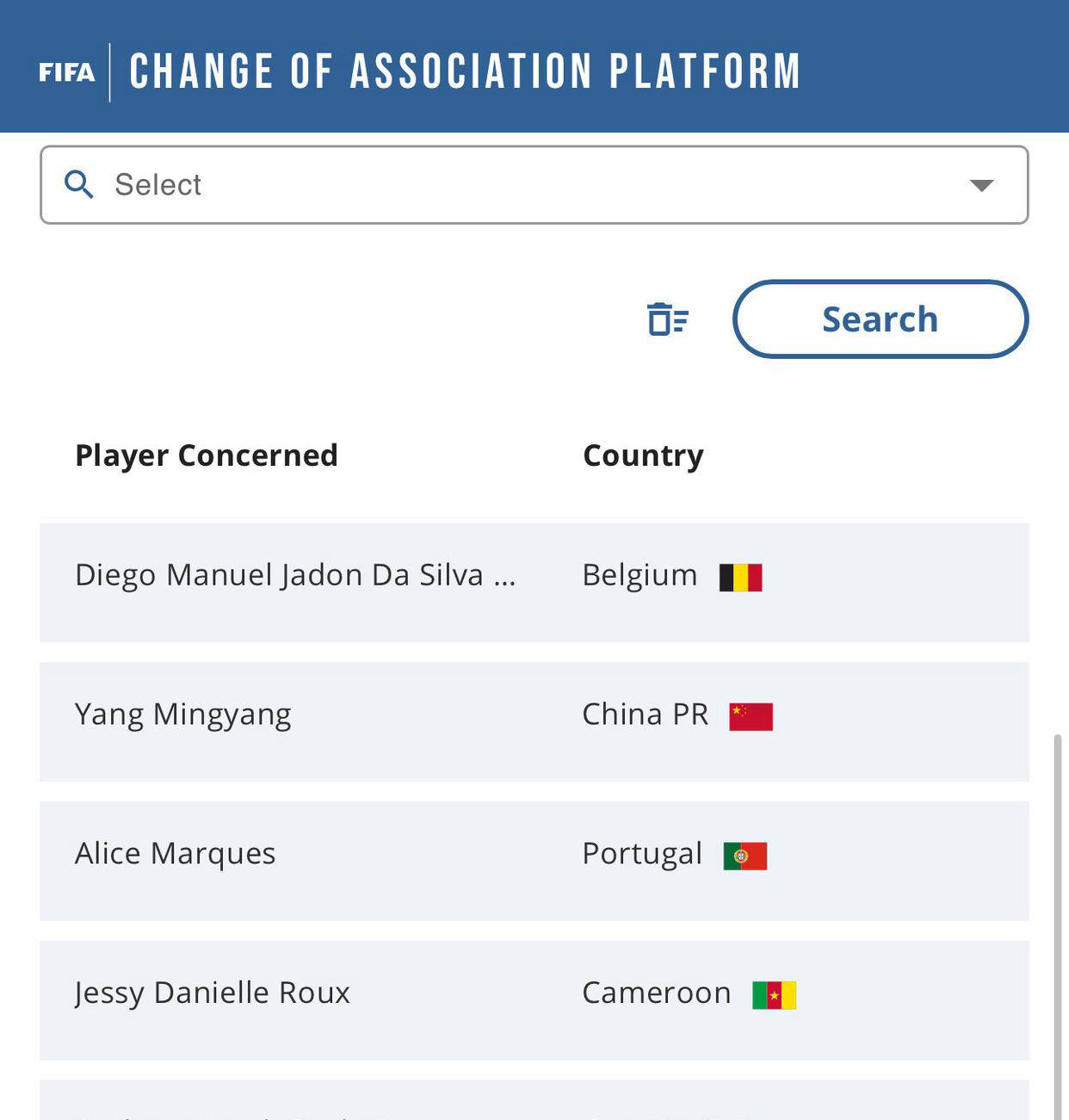Screen dimensions: 1069x1120
Task: Click the partially visible last table row
Action: (x=534, y=1100)
